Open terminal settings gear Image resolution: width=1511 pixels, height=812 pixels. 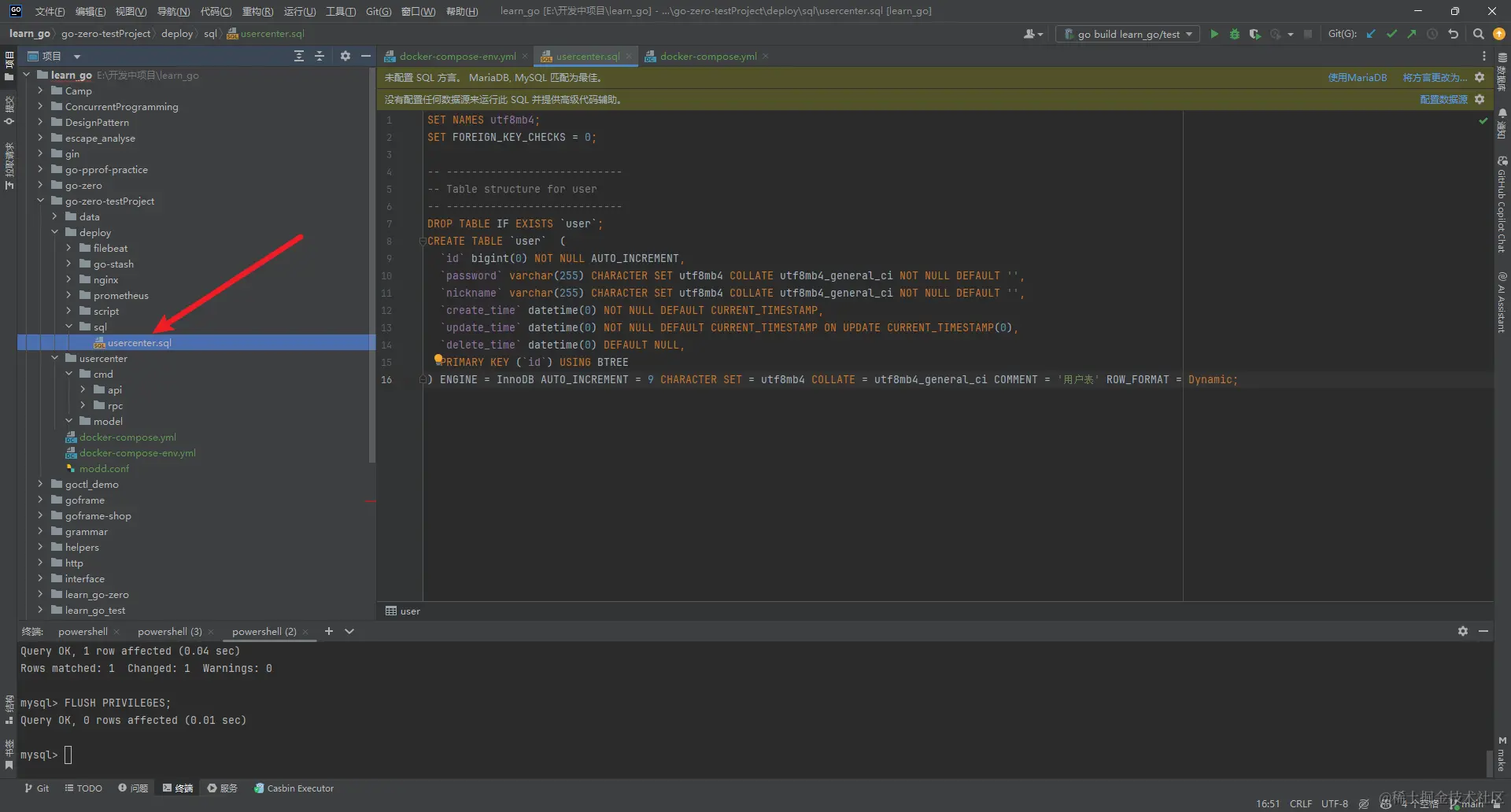pyautogui.click(x=1463, y=631)
